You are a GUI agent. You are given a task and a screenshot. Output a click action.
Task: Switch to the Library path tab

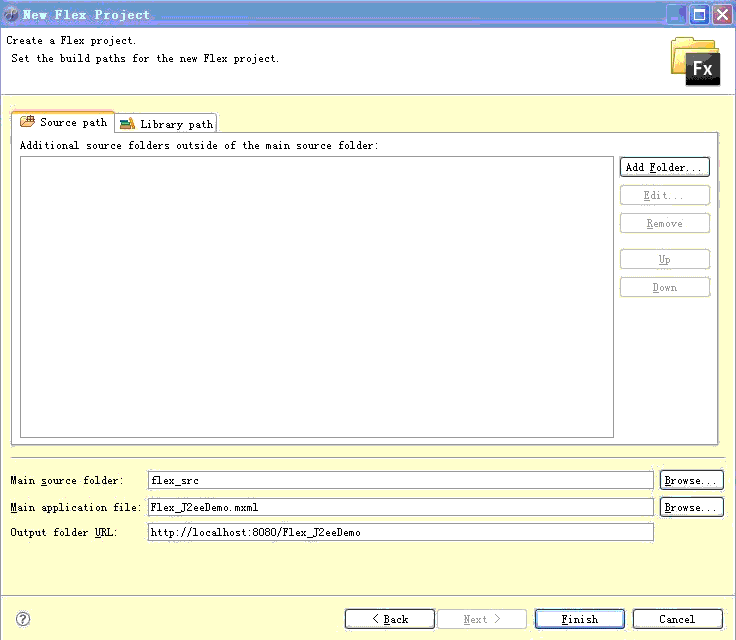(166, 123)
